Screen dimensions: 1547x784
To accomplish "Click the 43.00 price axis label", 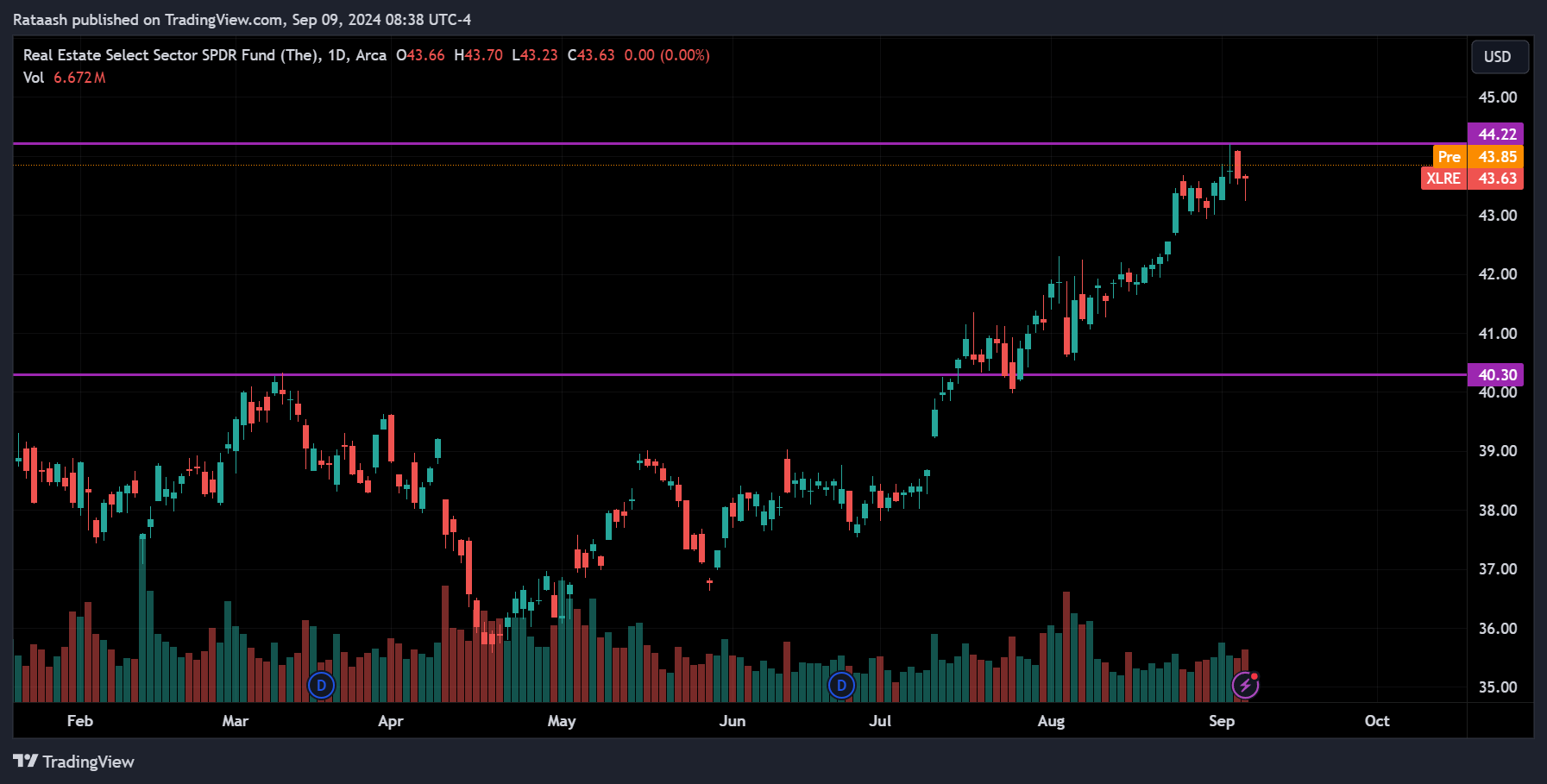I will [1498, 216].
